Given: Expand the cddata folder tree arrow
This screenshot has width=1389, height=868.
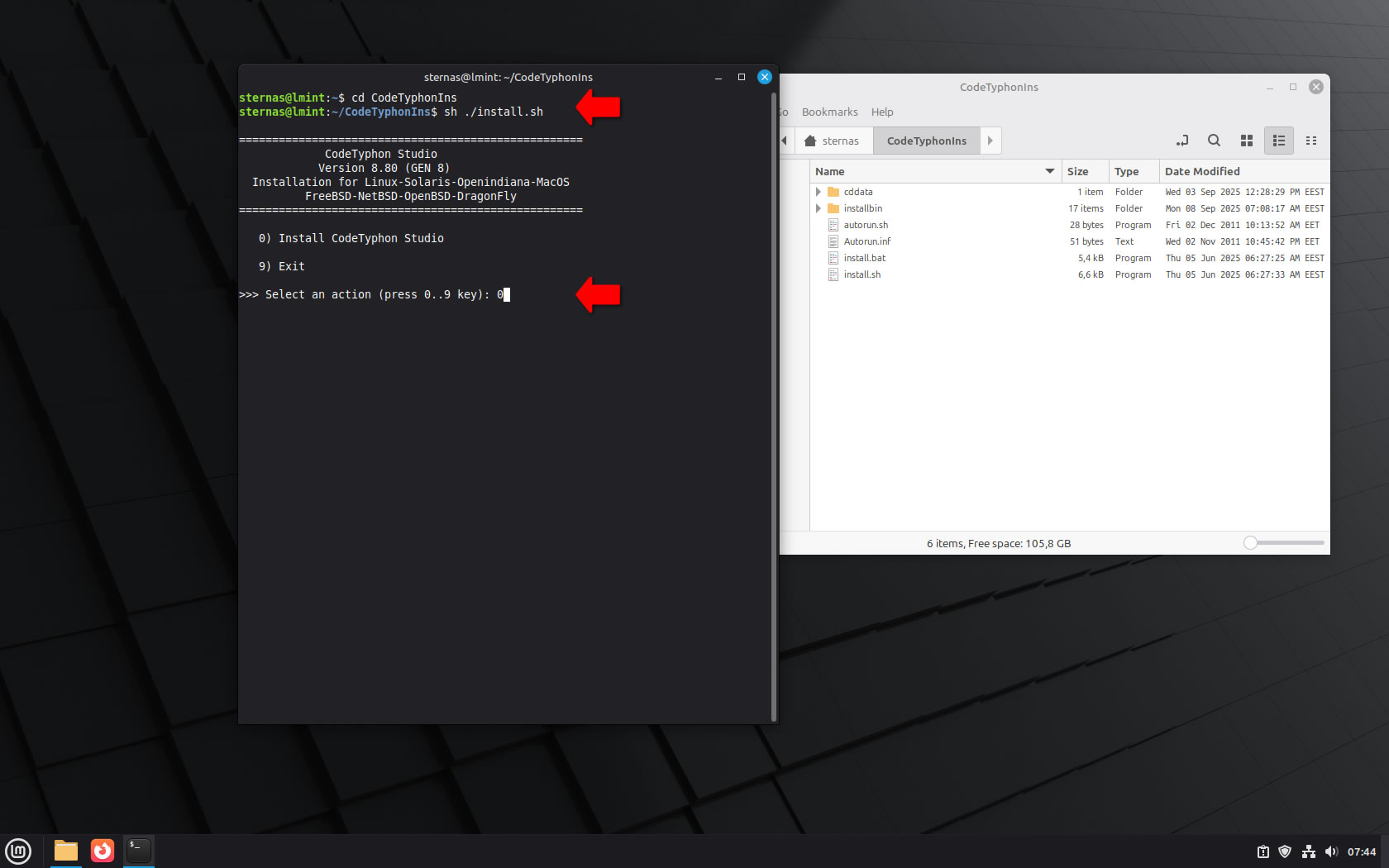Looking at the screenshot, I should coord(819,192).
